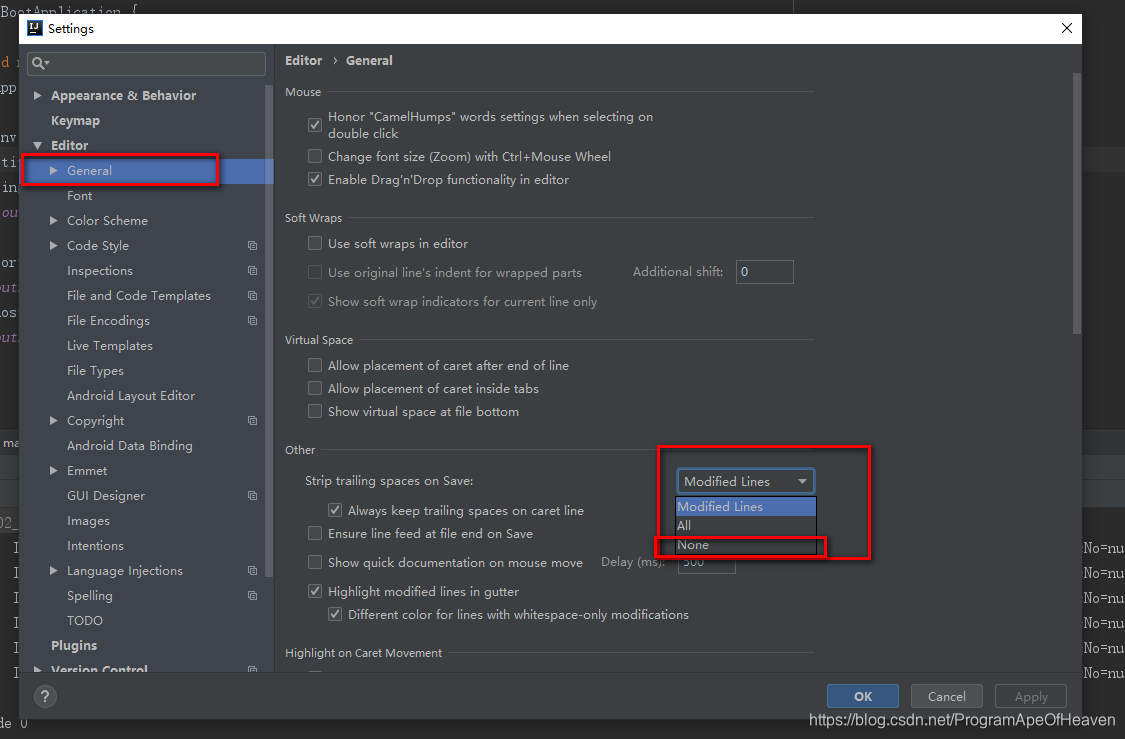Viewport: 1125px width, 739px height.
Task: Toggle Honor CamelHumps words settings checkbox
Action: coord(315,125)
